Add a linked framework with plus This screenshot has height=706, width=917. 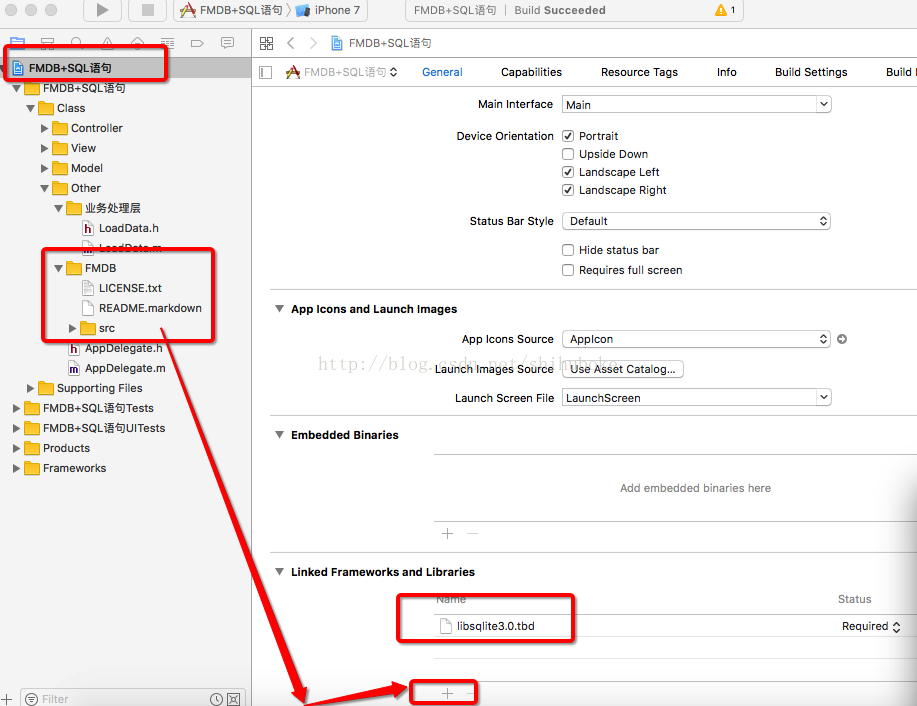click(447, 694)
